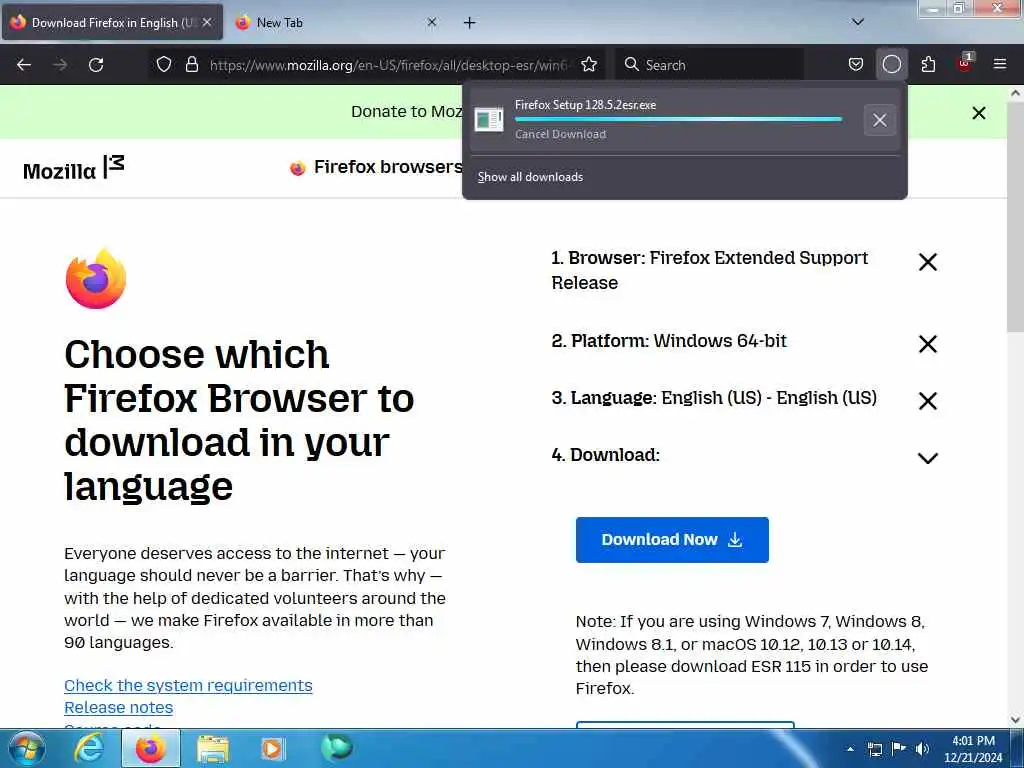Open the list all tabs dropdown
The height and width of the screenshot is (768, 1024).
(x=857, y=22)
